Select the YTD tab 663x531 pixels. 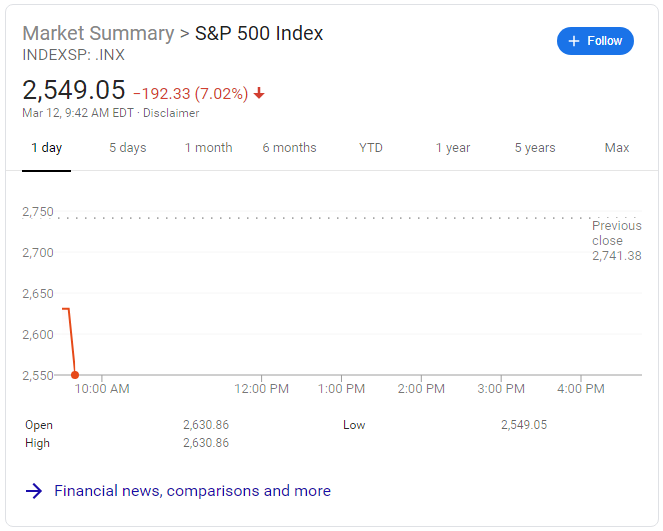point(371,148)
